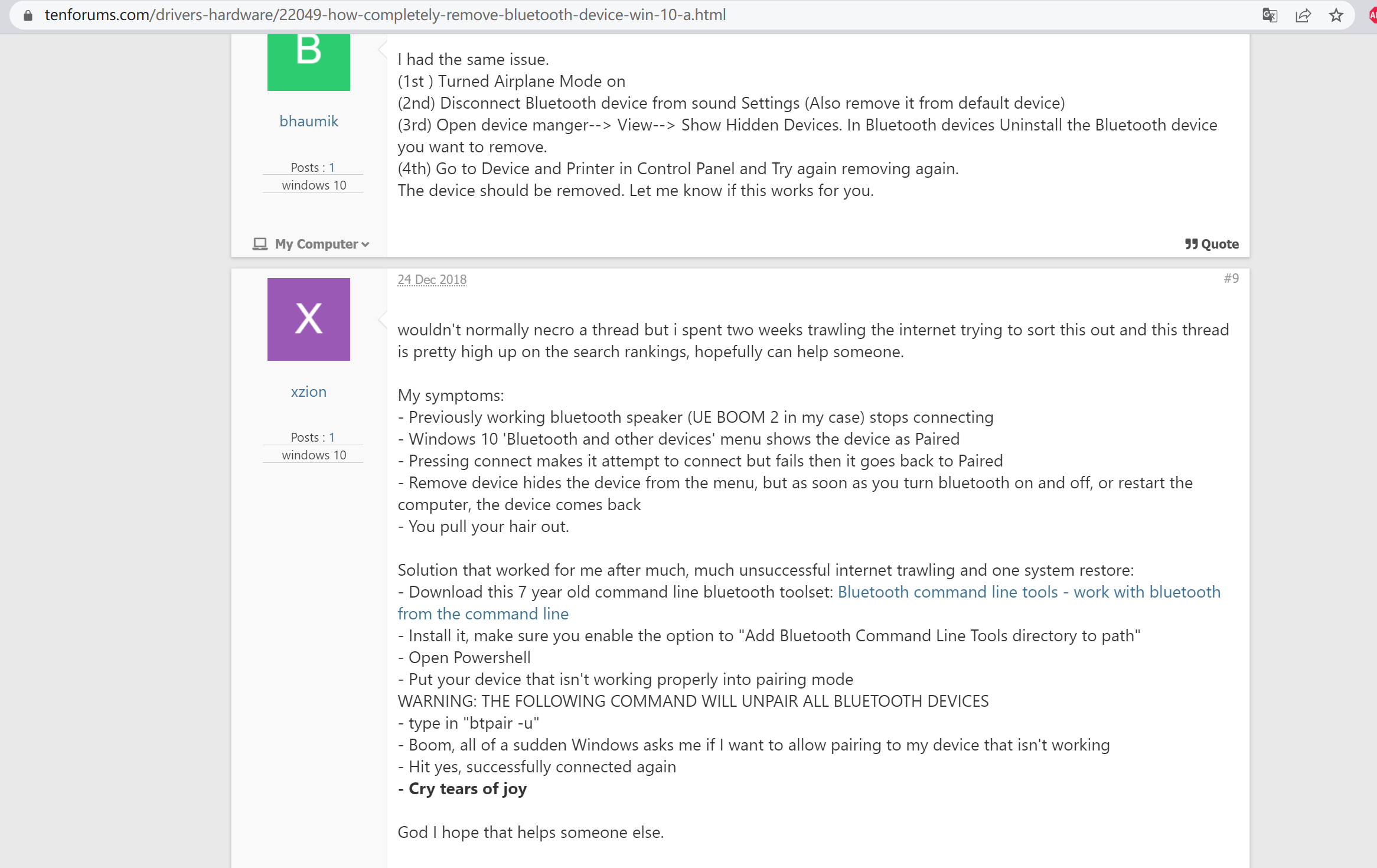Click the share page icon

coord(1303,15)
